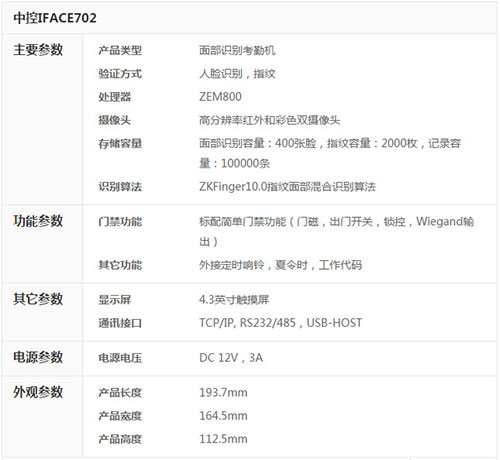Click the value 人脸识别，指纹
This screenshot has width=500, height=460.
click(237, 74)
